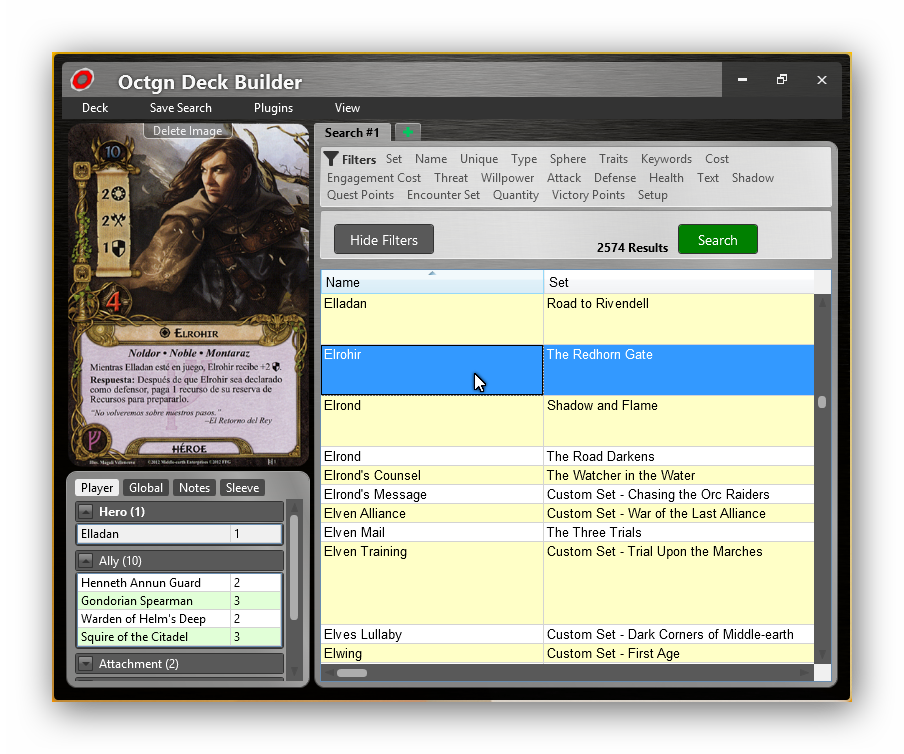
Task: Switch to the Notes tab
Action: tap(194, 488)
